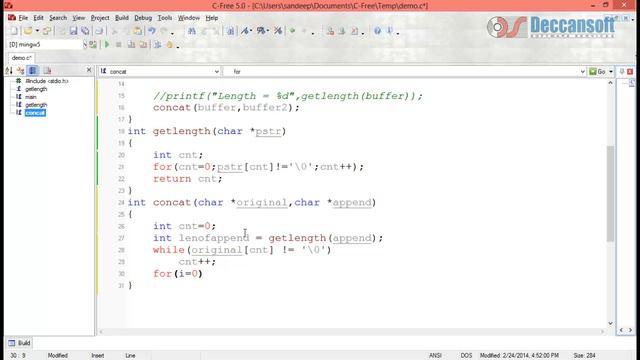Cut selection with the scissors icon

click(115, 31)
